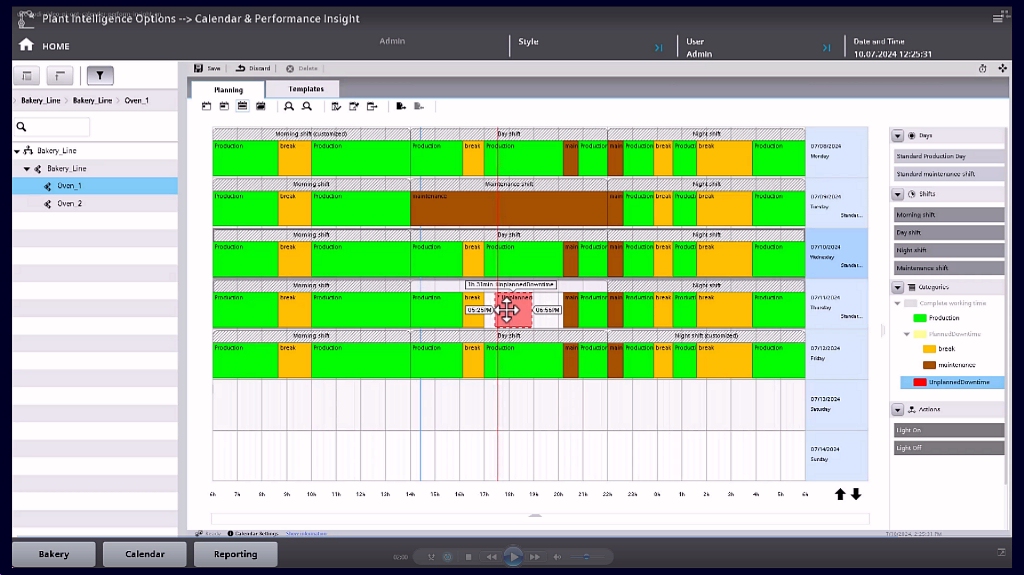The height and width of the screenshot is (575, 1024).
Task: Click the Light Off action
Action: point(948,448)
